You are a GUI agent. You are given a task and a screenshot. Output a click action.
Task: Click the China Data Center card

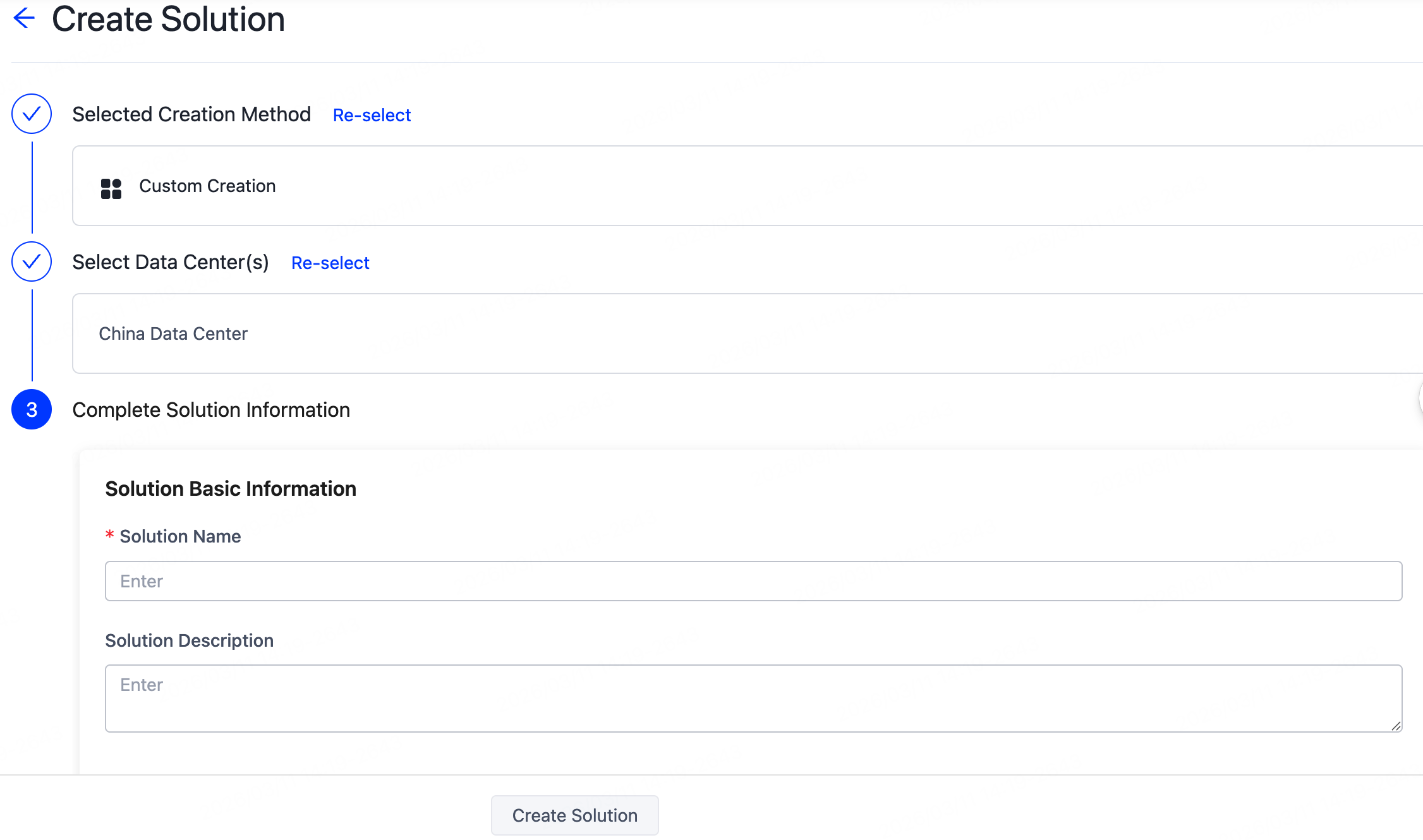pyautogui.click(x=746, y=333)
